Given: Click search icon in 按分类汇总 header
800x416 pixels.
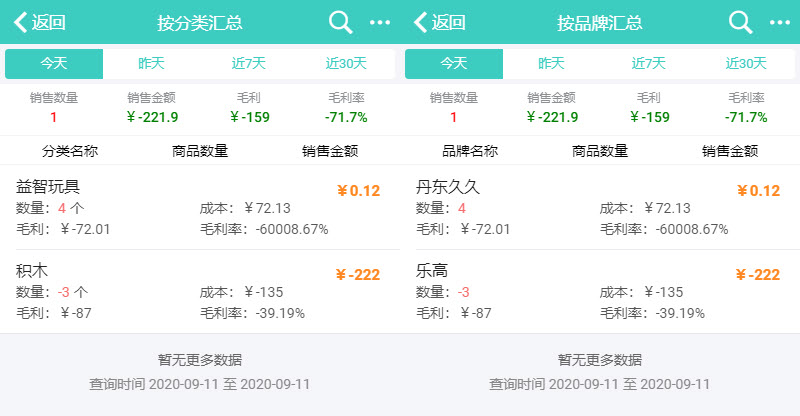Looking at the screenshot, I should click(341, 22).
